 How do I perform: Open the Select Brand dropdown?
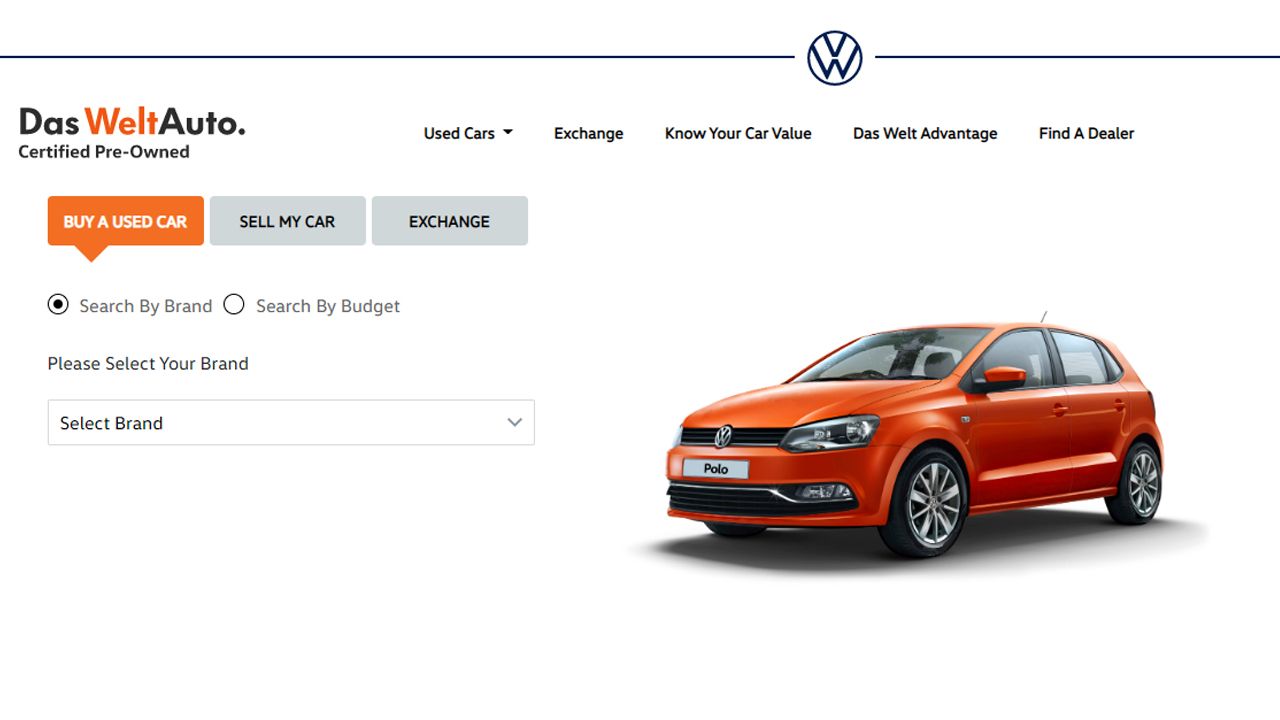coord(291,423)
